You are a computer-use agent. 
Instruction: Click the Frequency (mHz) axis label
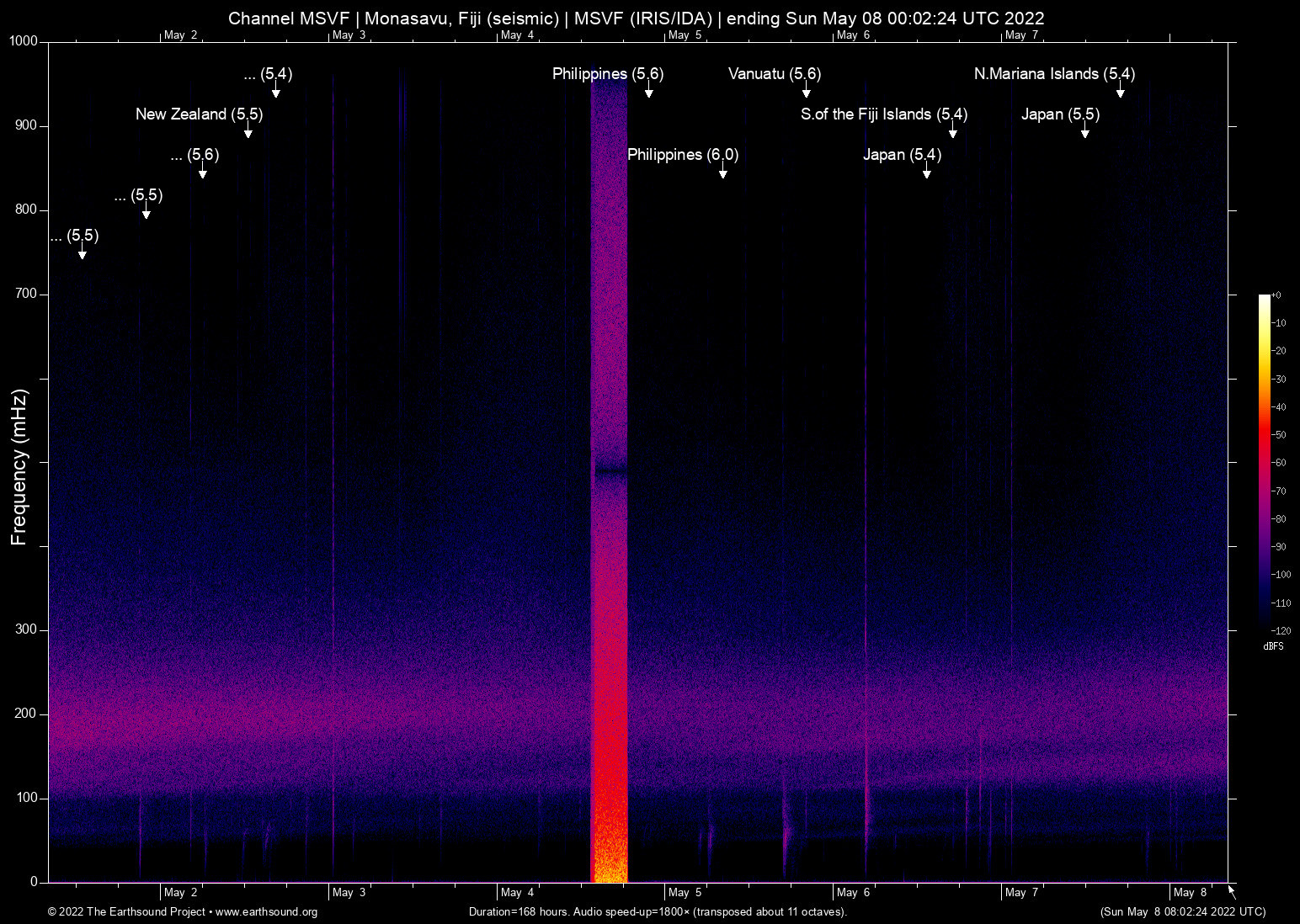pyautogui.click(x=18, y=463)
